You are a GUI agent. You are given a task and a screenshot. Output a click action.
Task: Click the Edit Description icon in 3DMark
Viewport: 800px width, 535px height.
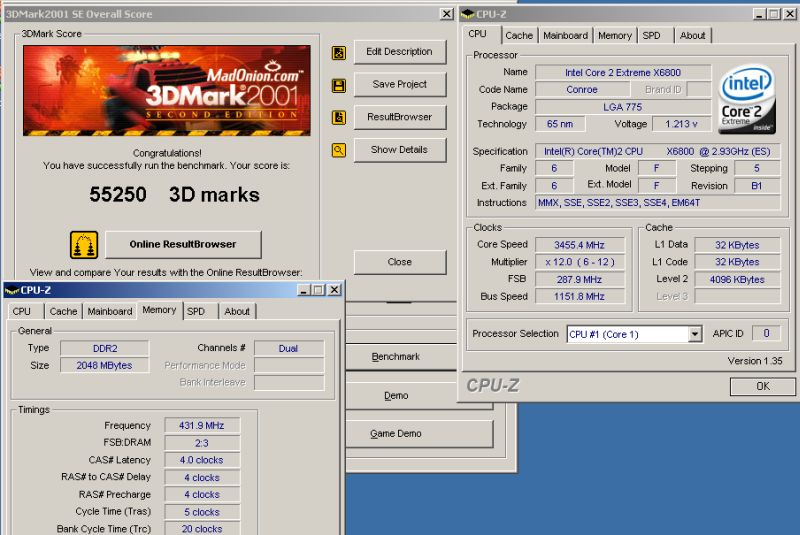coord(339,53)
